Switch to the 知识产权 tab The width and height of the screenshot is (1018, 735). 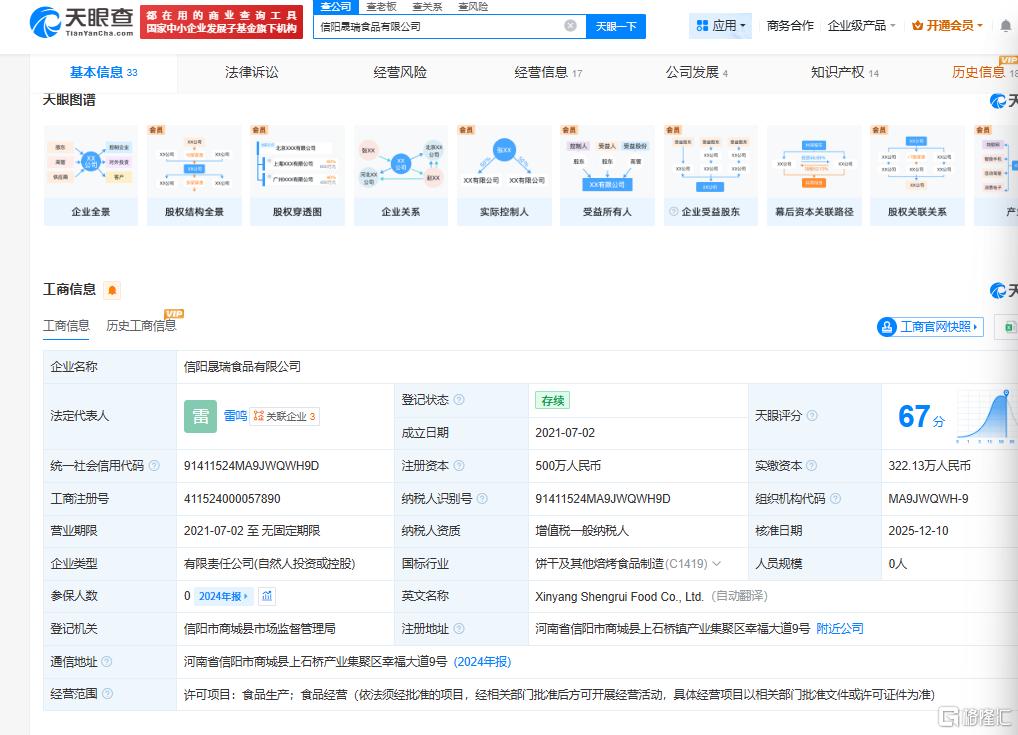click(x=845, y=72)
